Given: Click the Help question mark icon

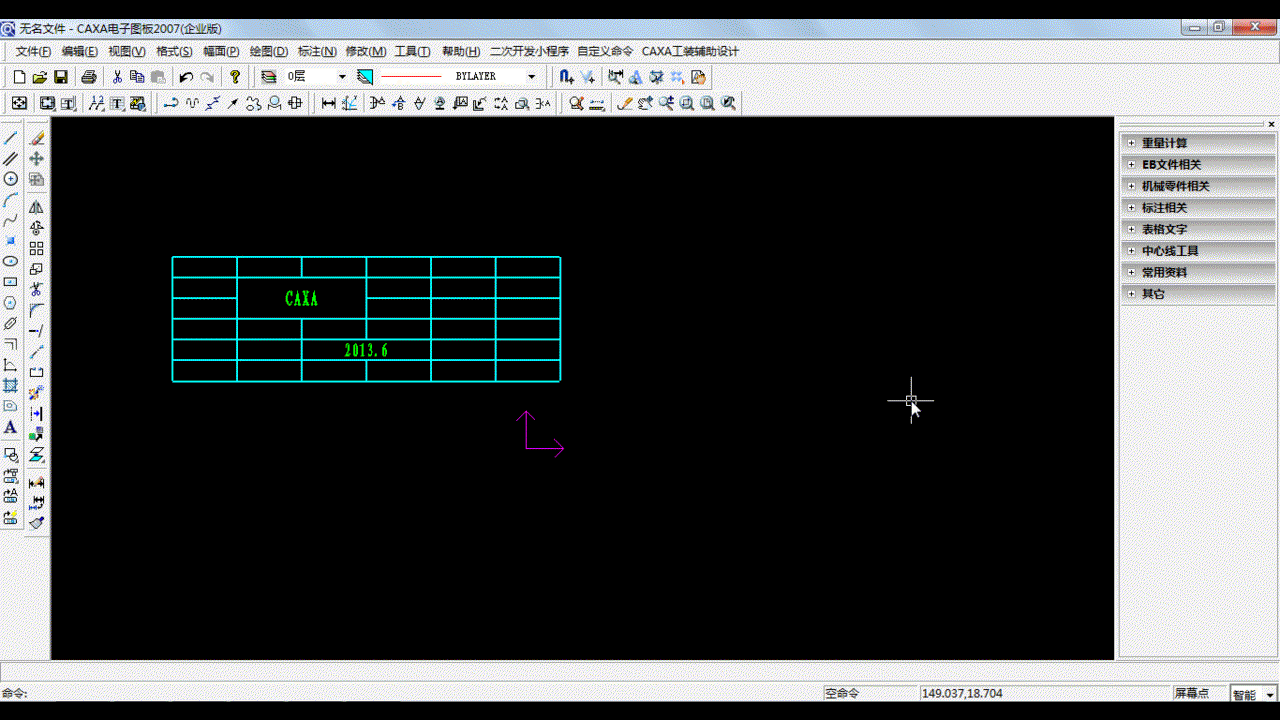Looking at the screenshot, I should click(x=235, y=77).
